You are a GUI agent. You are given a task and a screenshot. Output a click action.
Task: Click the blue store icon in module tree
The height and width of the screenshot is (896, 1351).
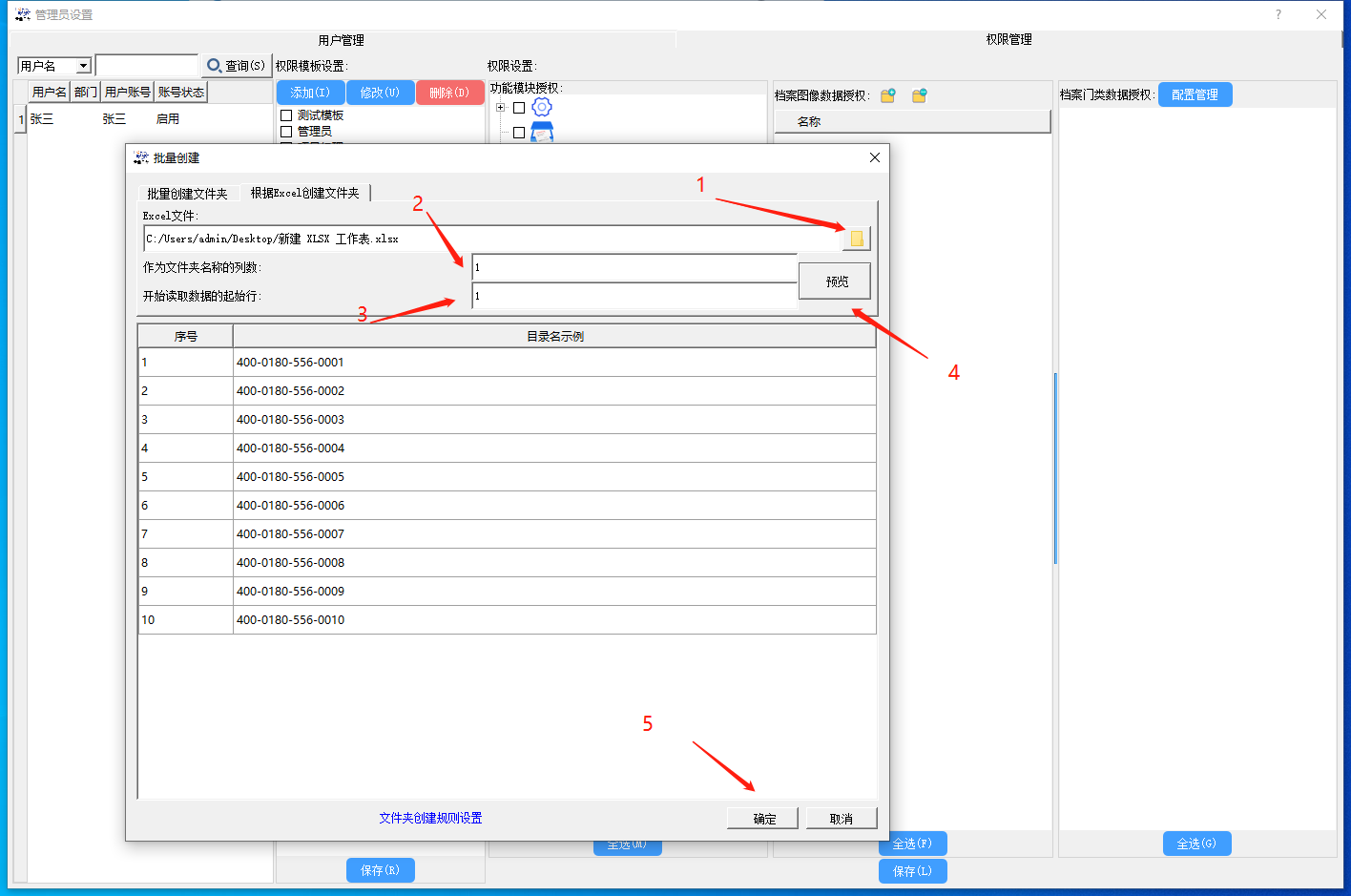point(542,132)
